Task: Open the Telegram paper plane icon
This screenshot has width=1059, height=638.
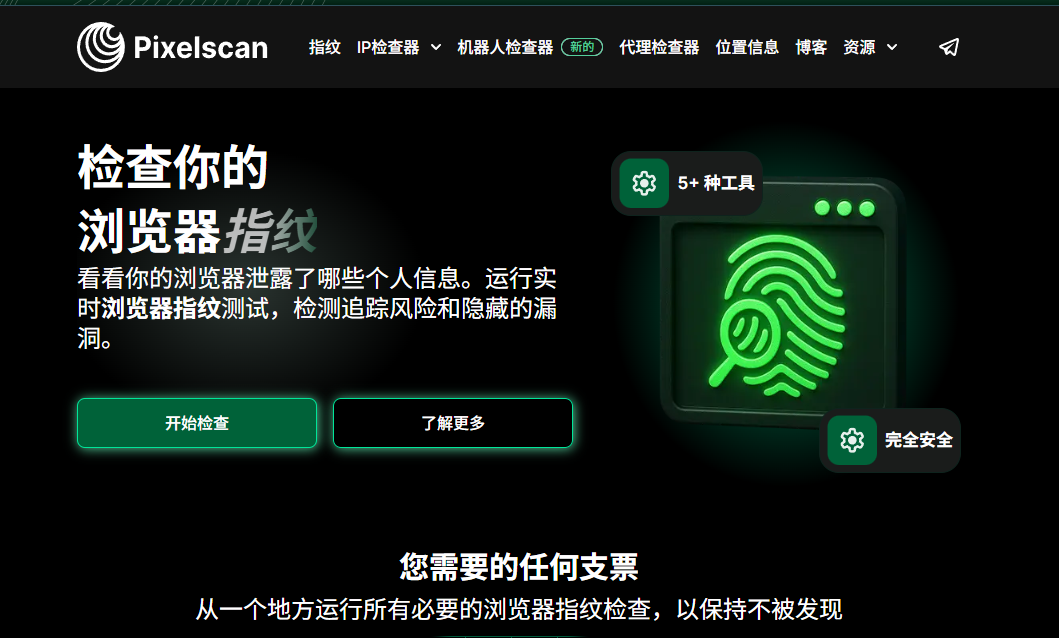Action: [x=949, y=47]
